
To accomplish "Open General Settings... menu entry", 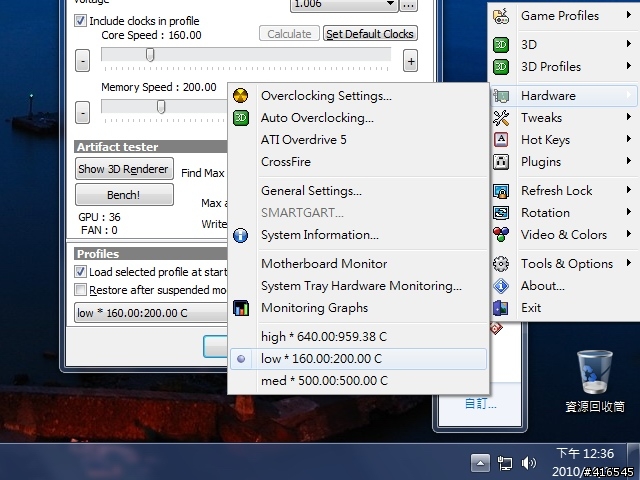I will click(358, 191).
